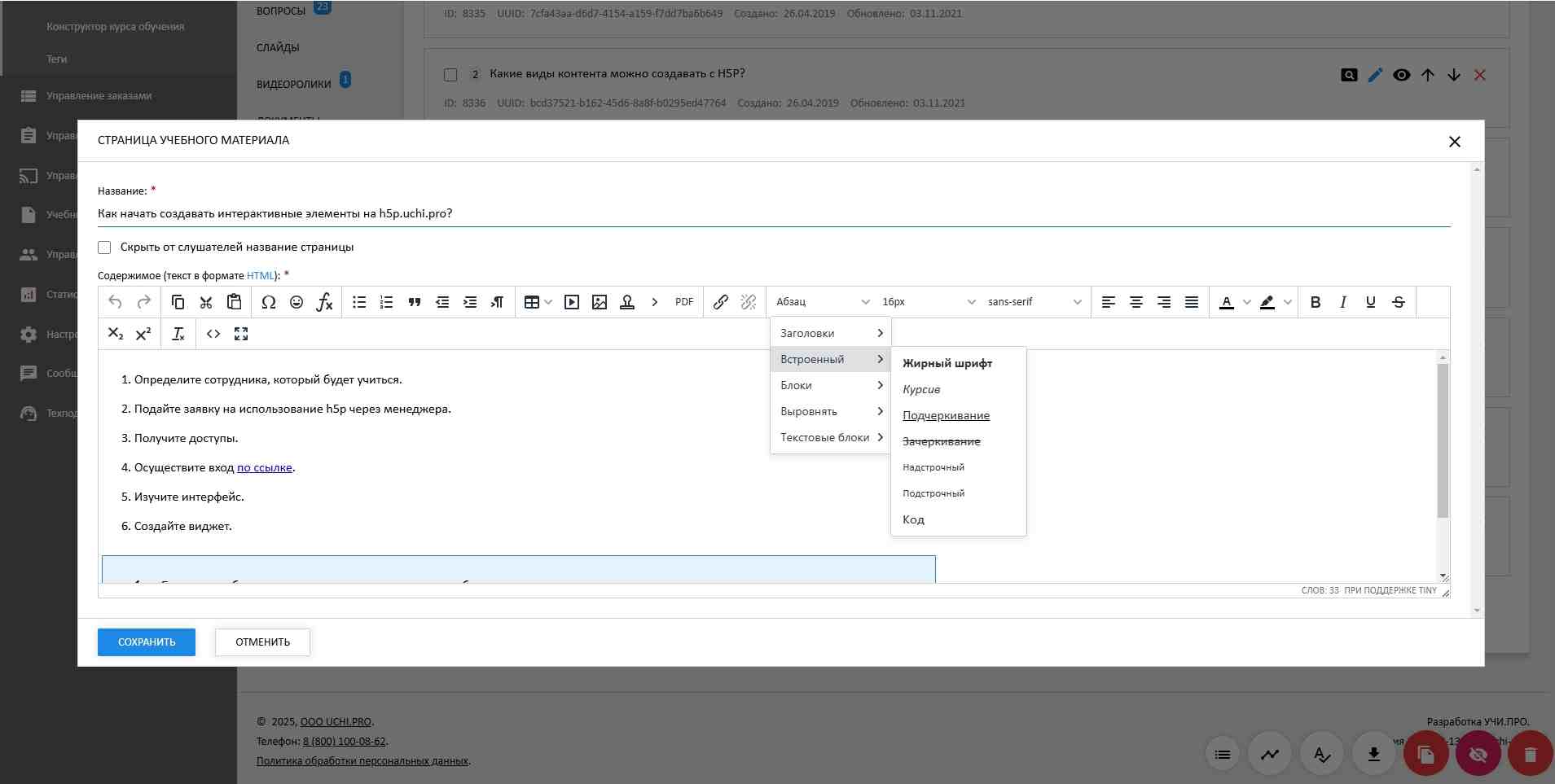Click the 'Отменить' button

262,642
